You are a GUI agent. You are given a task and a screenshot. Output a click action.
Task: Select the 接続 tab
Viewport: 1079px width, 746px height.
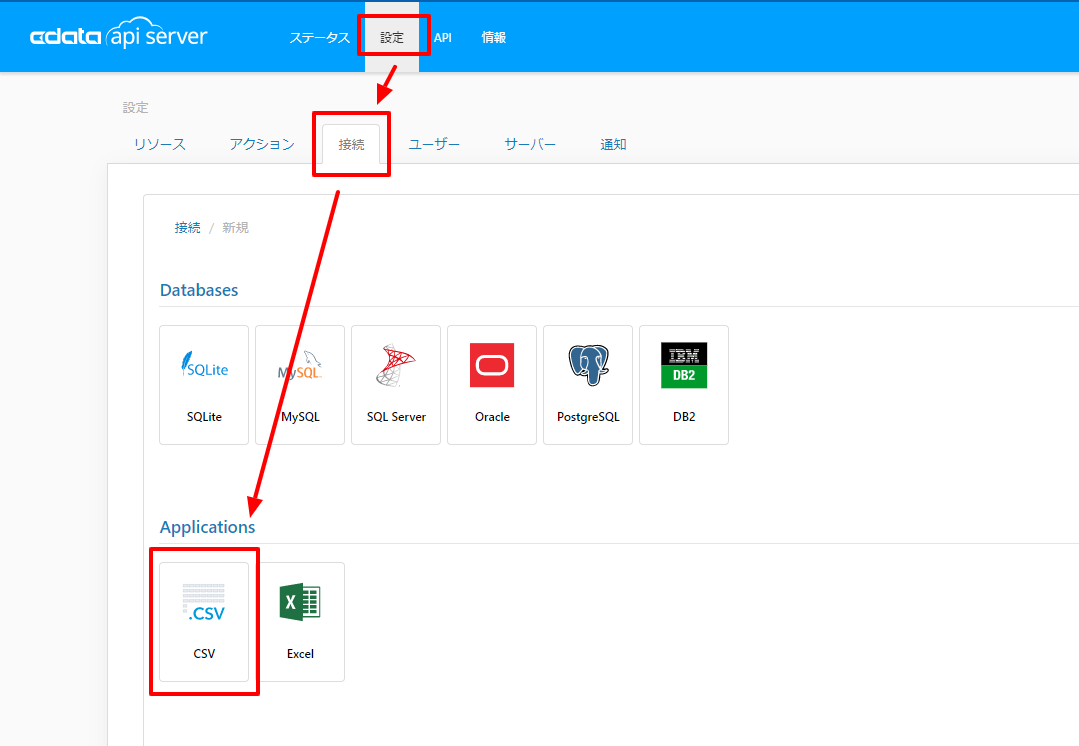351,145
